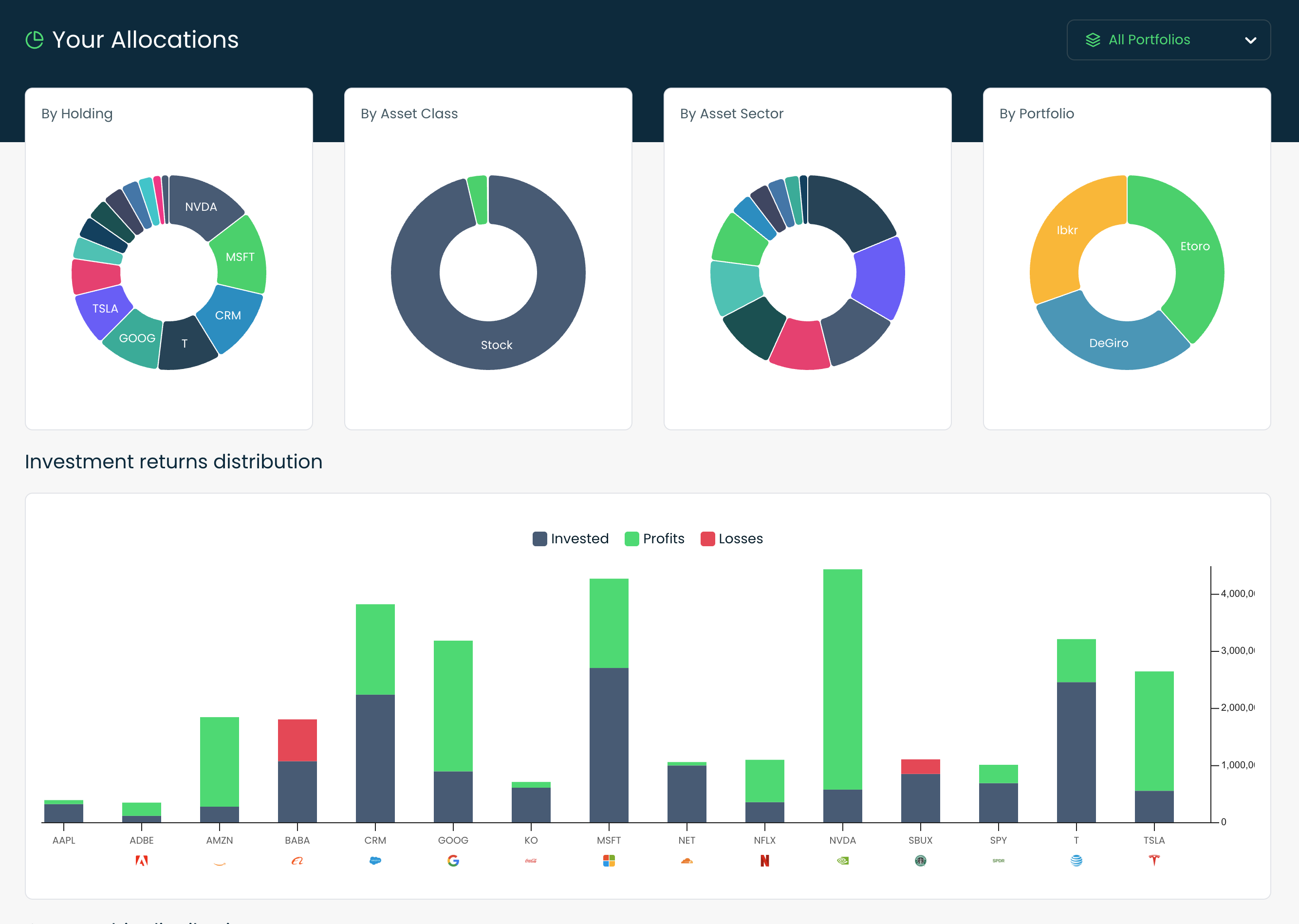Click the By Portfolio card title
This screenshot has height=924, width=1299.
1037,114
